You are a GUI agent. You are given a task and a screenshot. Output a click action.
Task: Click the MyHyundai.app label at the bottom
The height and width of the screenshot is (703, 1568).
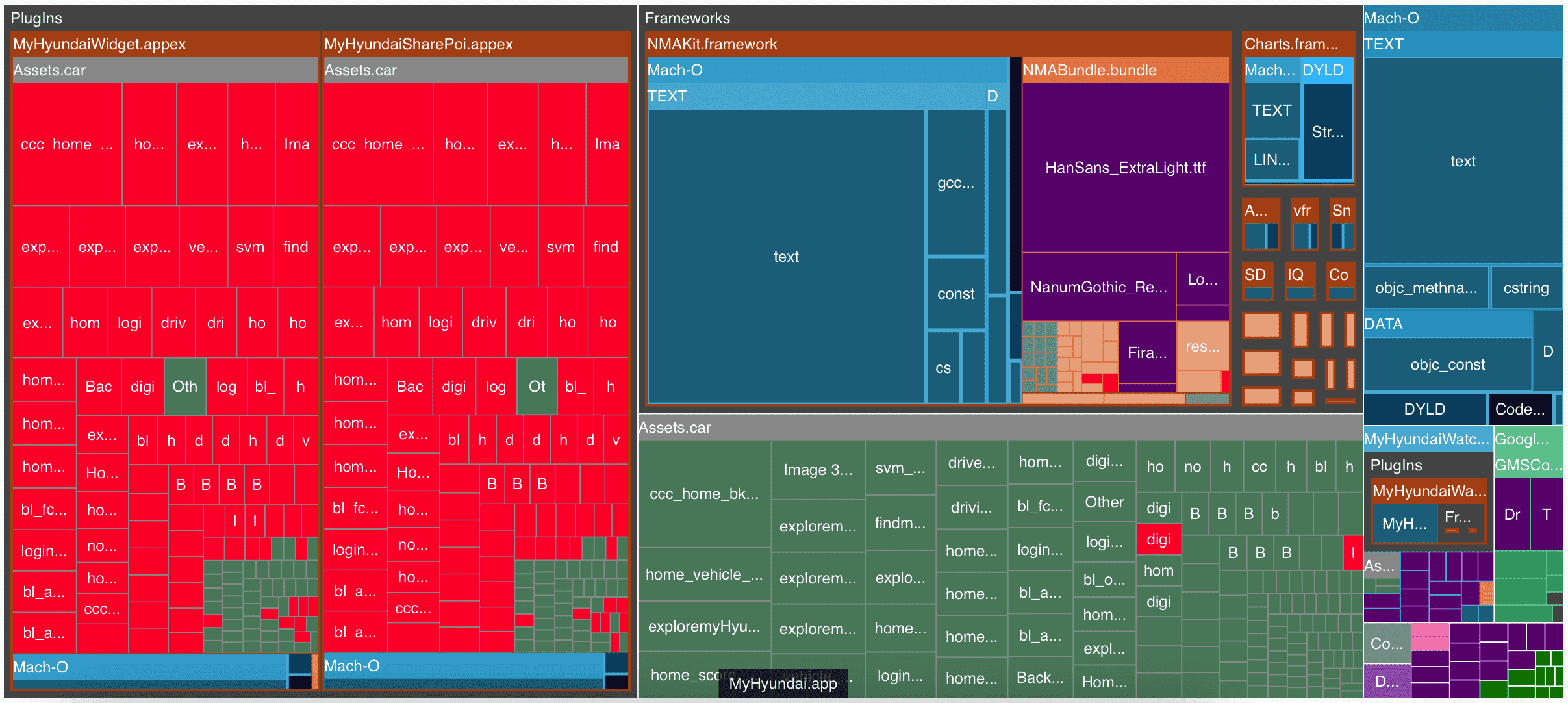point(783,683)
